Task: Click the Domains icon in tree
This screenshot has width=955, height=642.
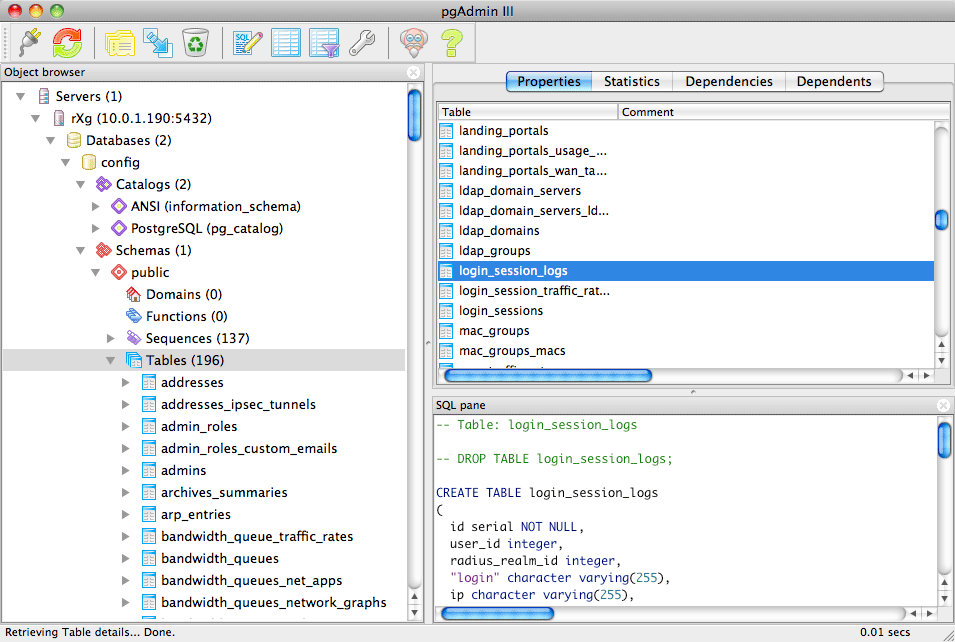Action: pos(133,294)
